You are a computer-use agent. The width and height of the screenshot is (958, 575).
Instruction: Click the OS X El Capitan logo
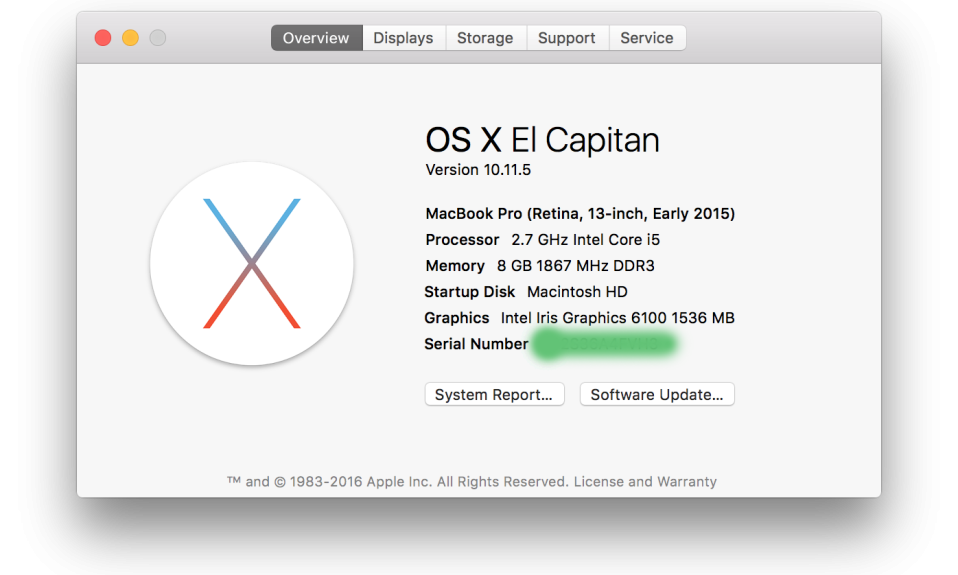coord(252,263)
